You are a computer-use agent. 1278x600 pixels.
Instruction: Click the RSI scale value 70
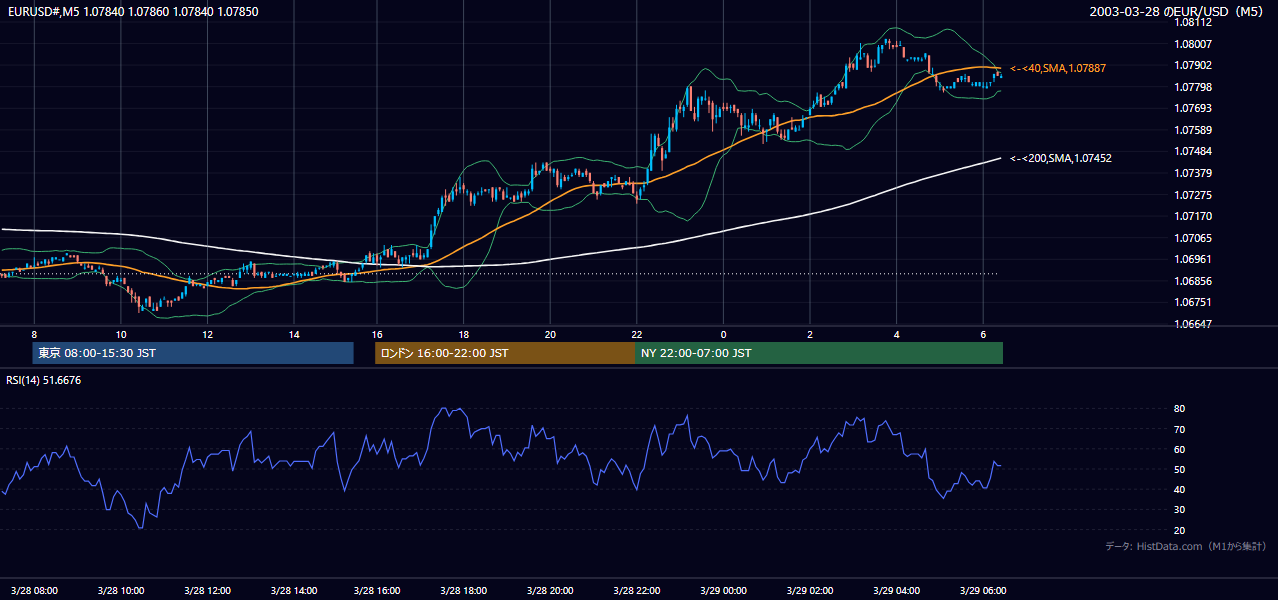(x=1179, y=429)
